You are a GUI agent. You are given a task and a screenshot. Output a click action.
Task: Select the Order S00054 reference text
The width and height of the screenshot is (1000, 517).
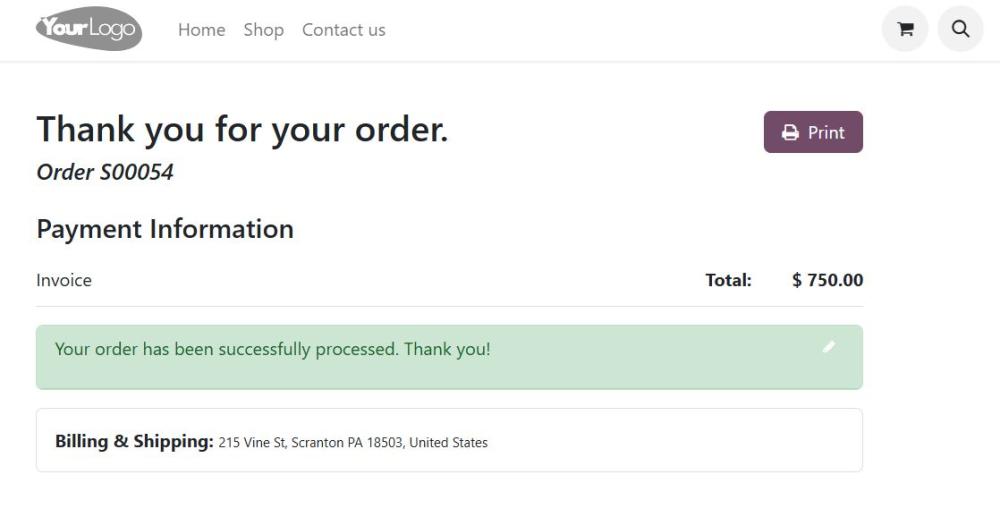[105, 172]
